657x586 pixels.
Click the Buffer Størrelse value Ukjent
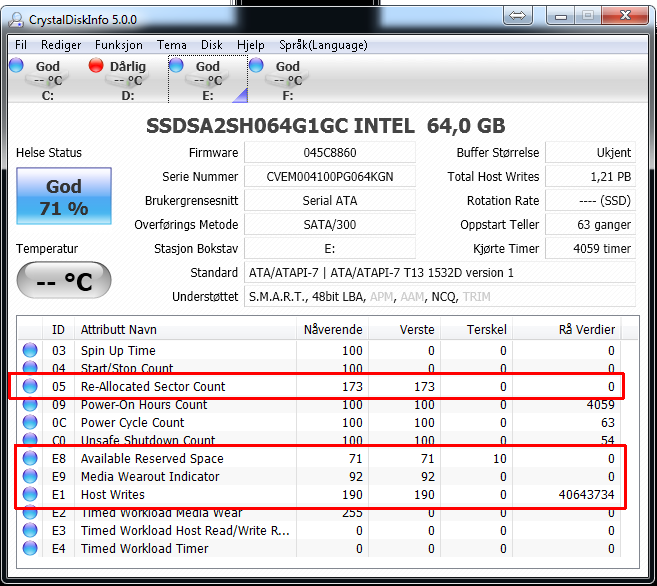point(590,152)
